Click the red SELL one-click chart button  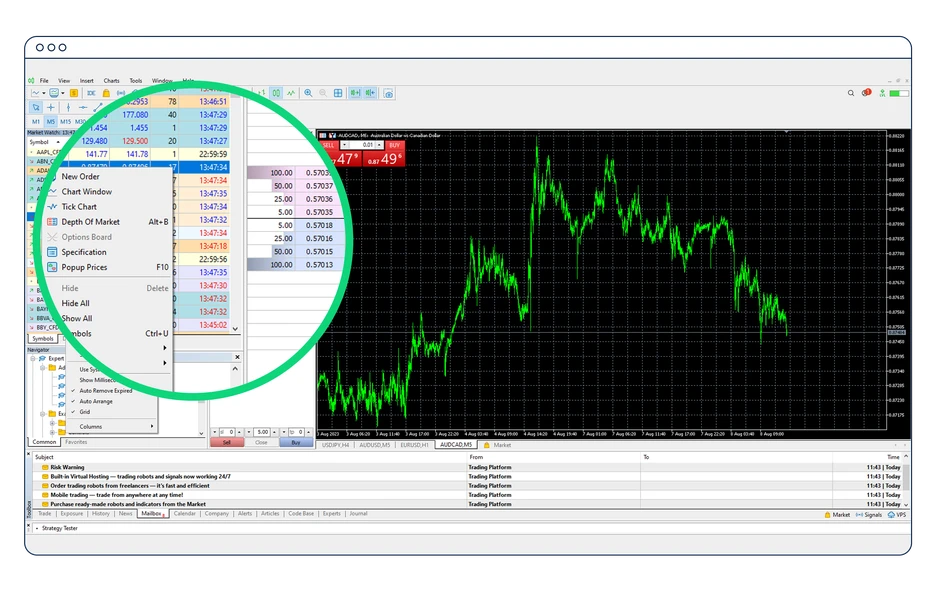[x=330, y=145]
